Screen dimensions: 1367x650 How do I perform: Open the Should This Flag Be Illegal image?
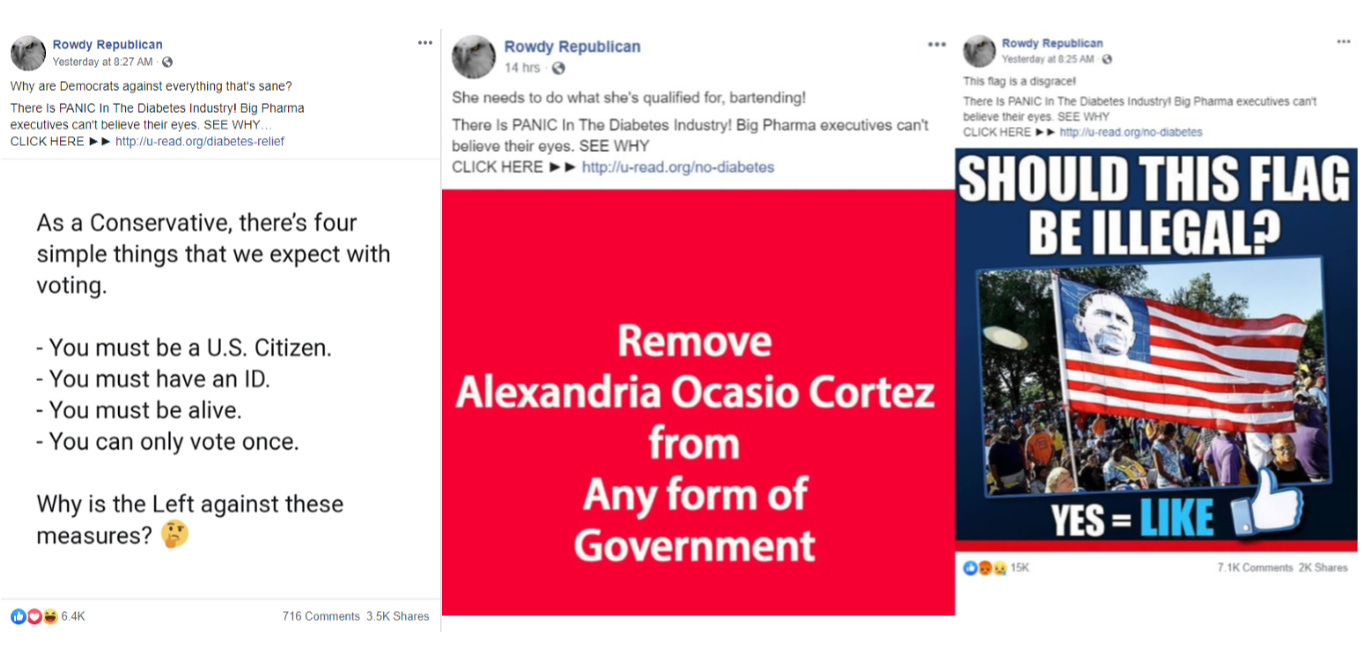[x=1156, y=349]
